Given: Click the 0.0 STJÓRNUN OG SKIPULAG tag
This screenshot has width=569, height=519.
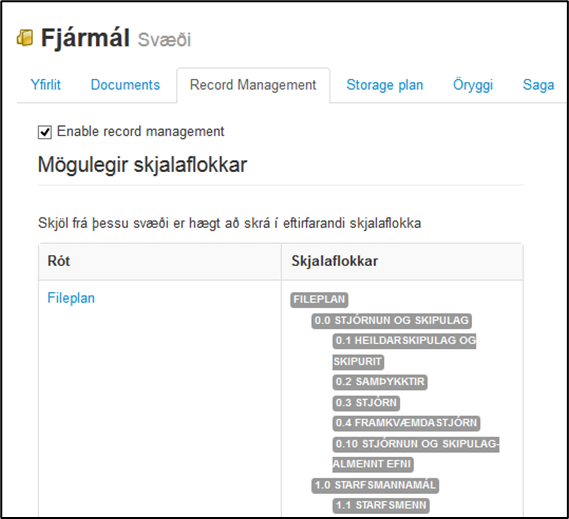Looking at the screenshot, I should [x=391, y=320].
